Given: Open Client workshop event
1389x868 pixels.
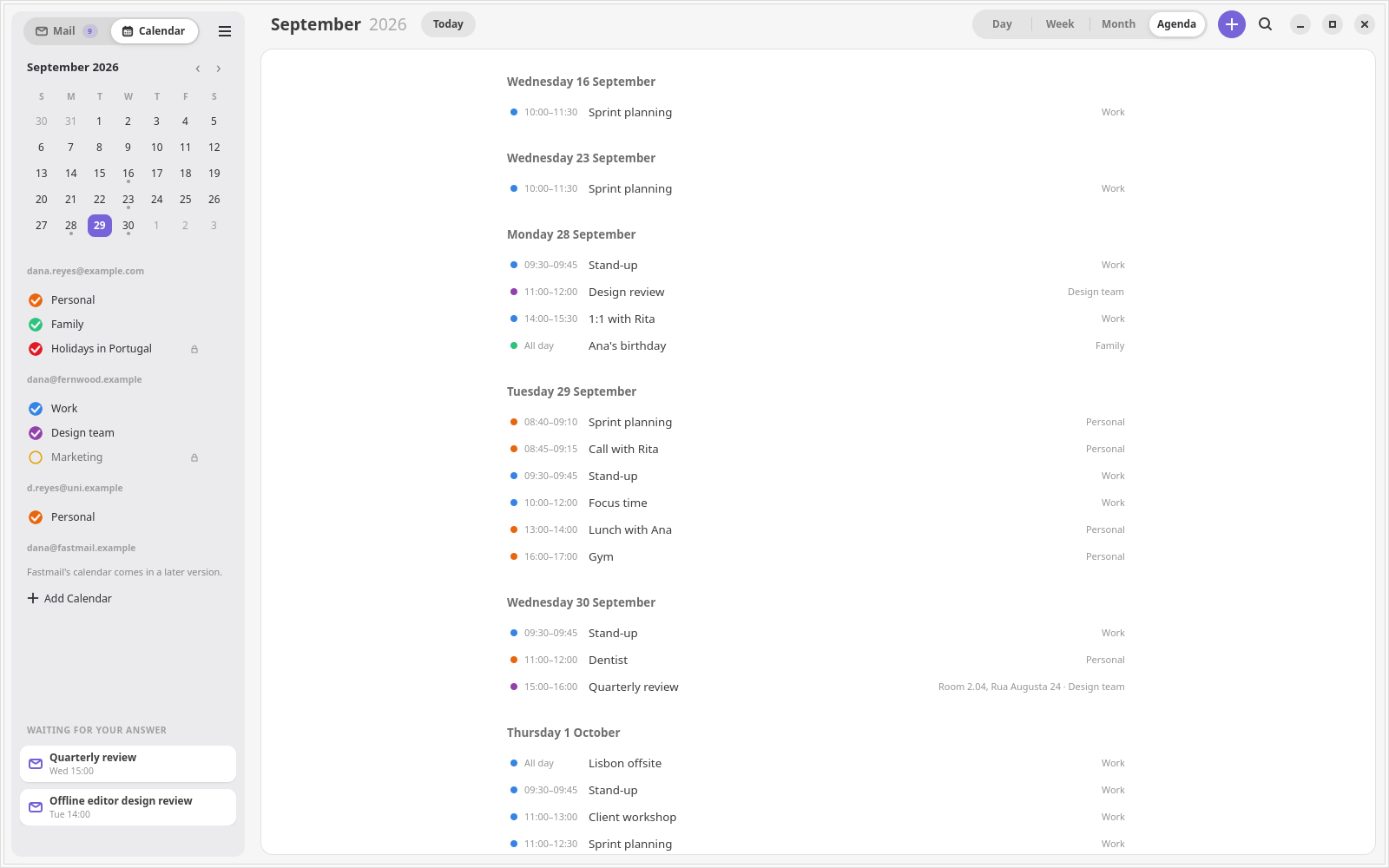Looking at the screenshot, I should pyautogui.click(x=816, y=817).
